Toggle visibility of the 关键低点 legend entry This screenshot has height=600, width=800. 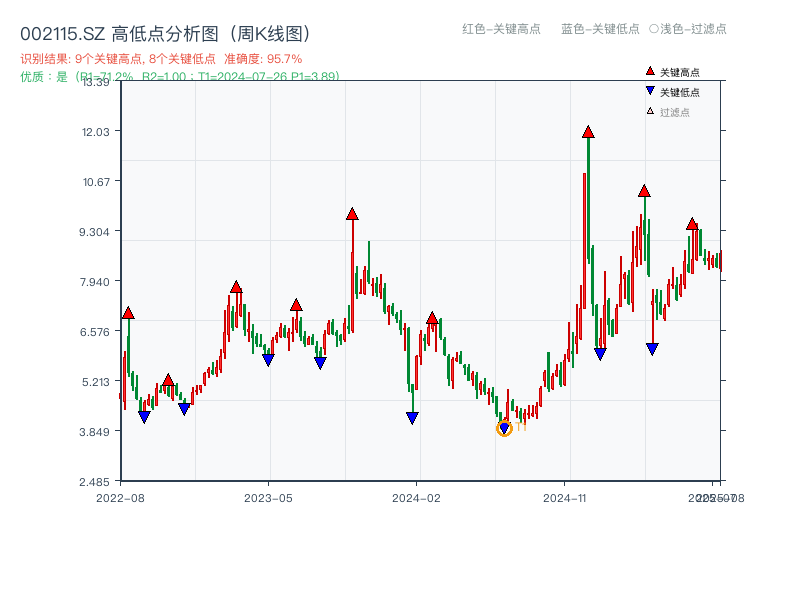678,92
